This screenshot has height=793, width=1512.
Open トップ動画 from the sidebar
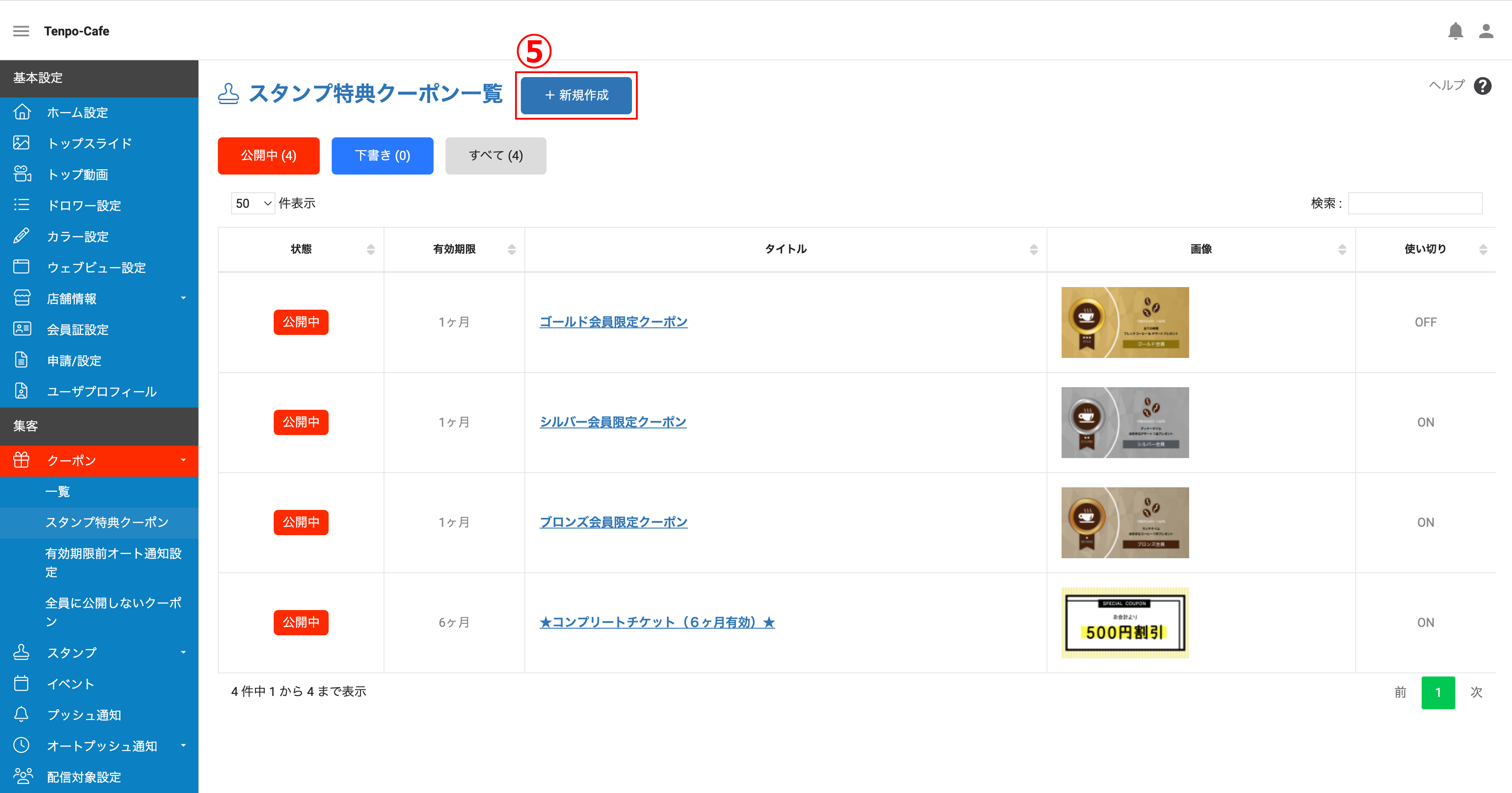[99, 175]
